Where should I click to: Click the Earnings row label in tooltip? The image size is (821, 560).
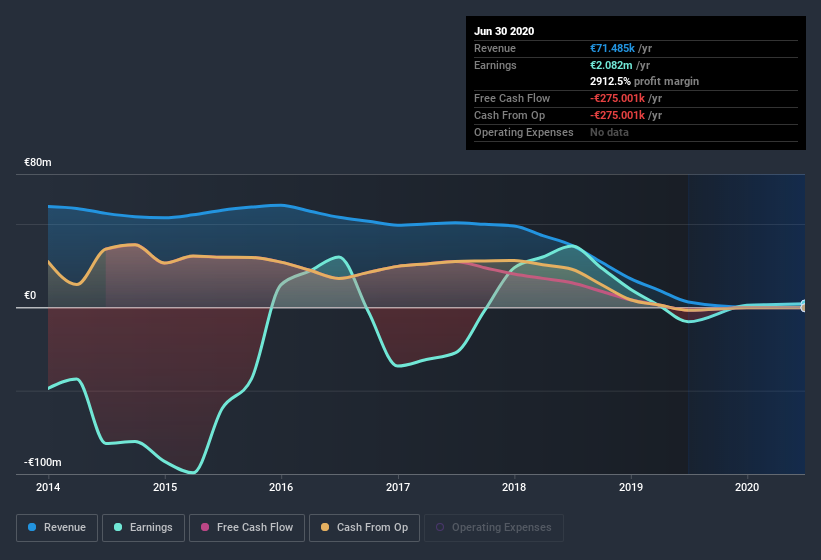495,65
